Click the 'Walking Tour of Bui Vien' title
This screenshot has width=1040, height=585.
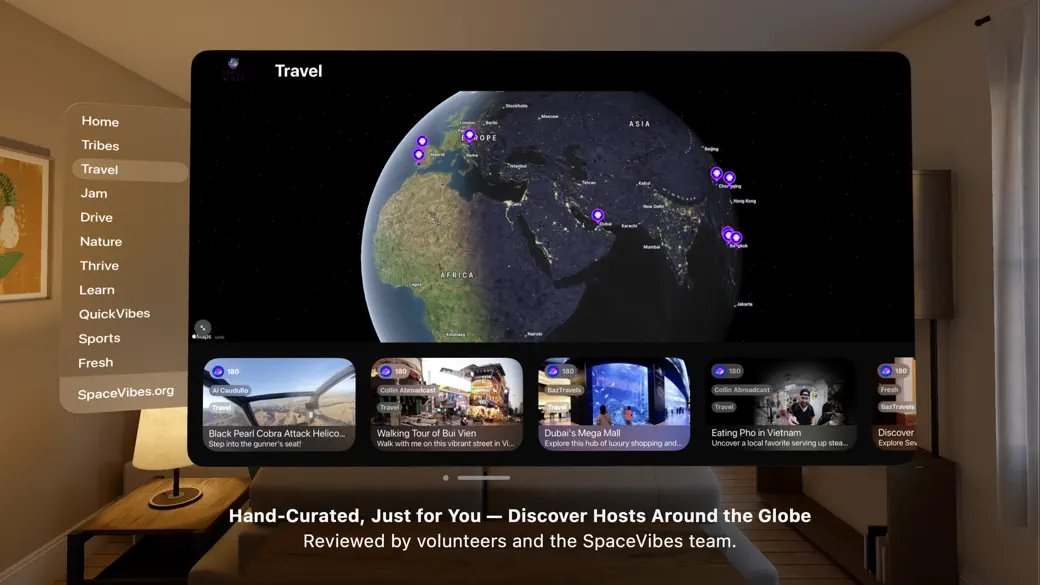(426, 433)
